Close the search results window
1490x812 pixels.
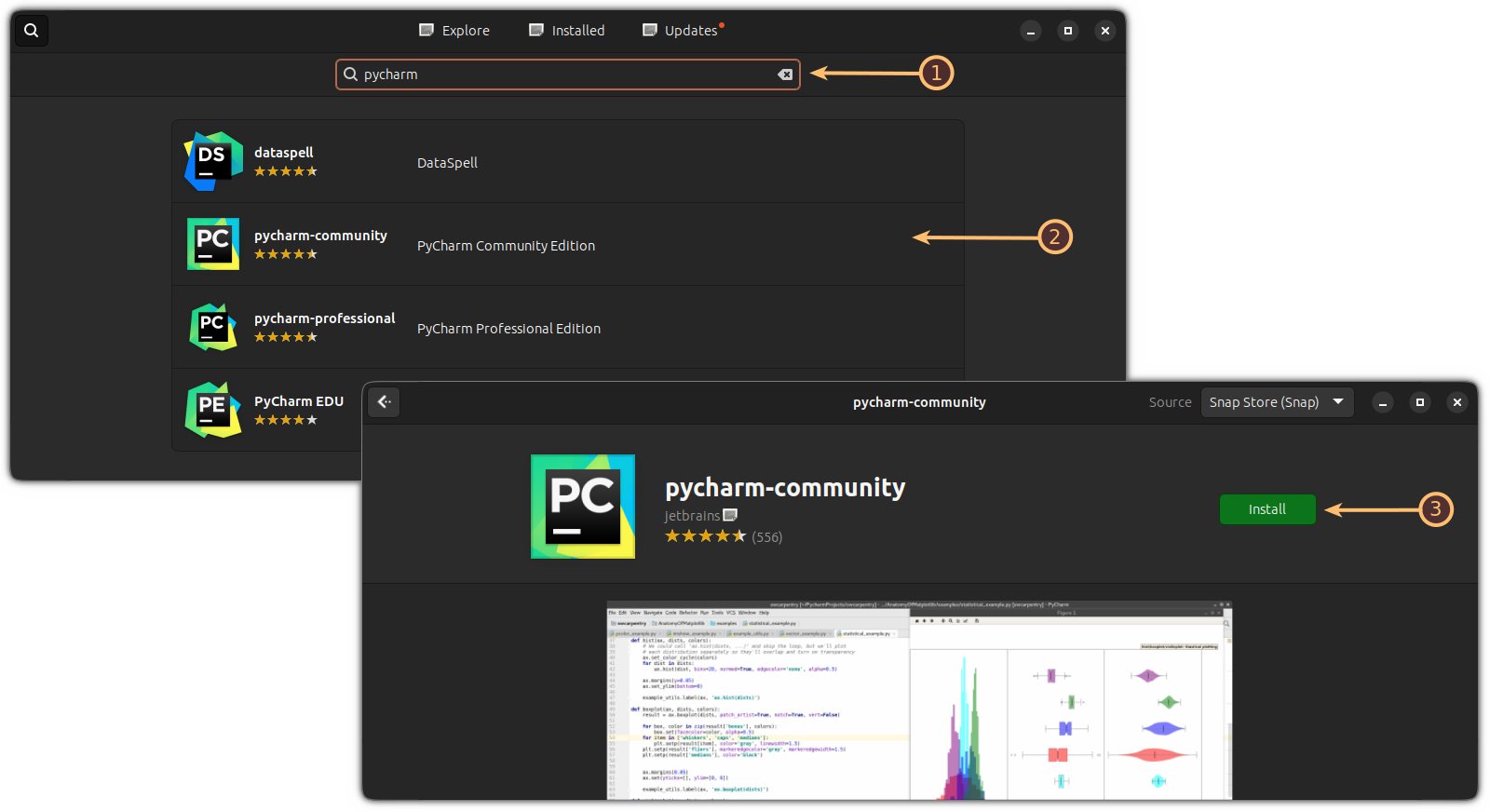(x=1105, y=31)
